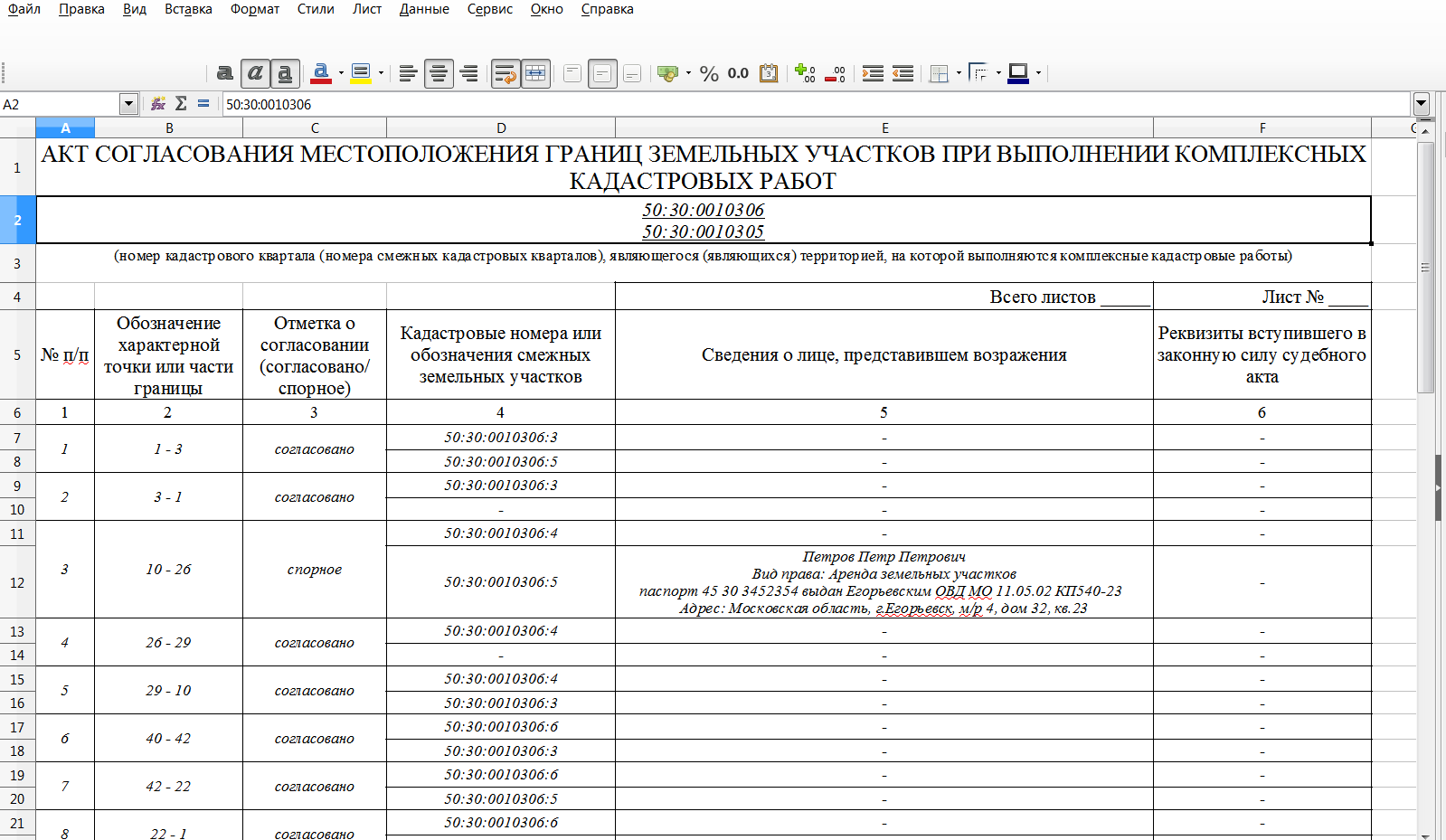Center cell content vertically
The image size is (1446, 840).
click(x=602, y=73)
